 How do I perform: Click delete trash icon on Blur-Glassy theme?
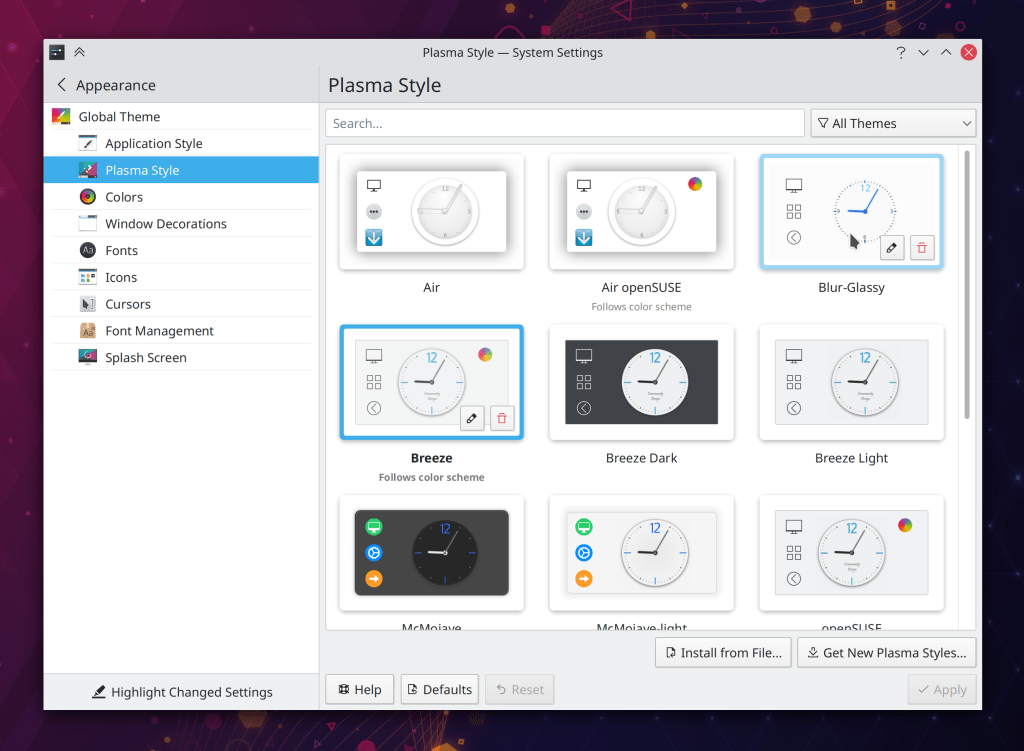pyautogui.click(x=922, y=248)
